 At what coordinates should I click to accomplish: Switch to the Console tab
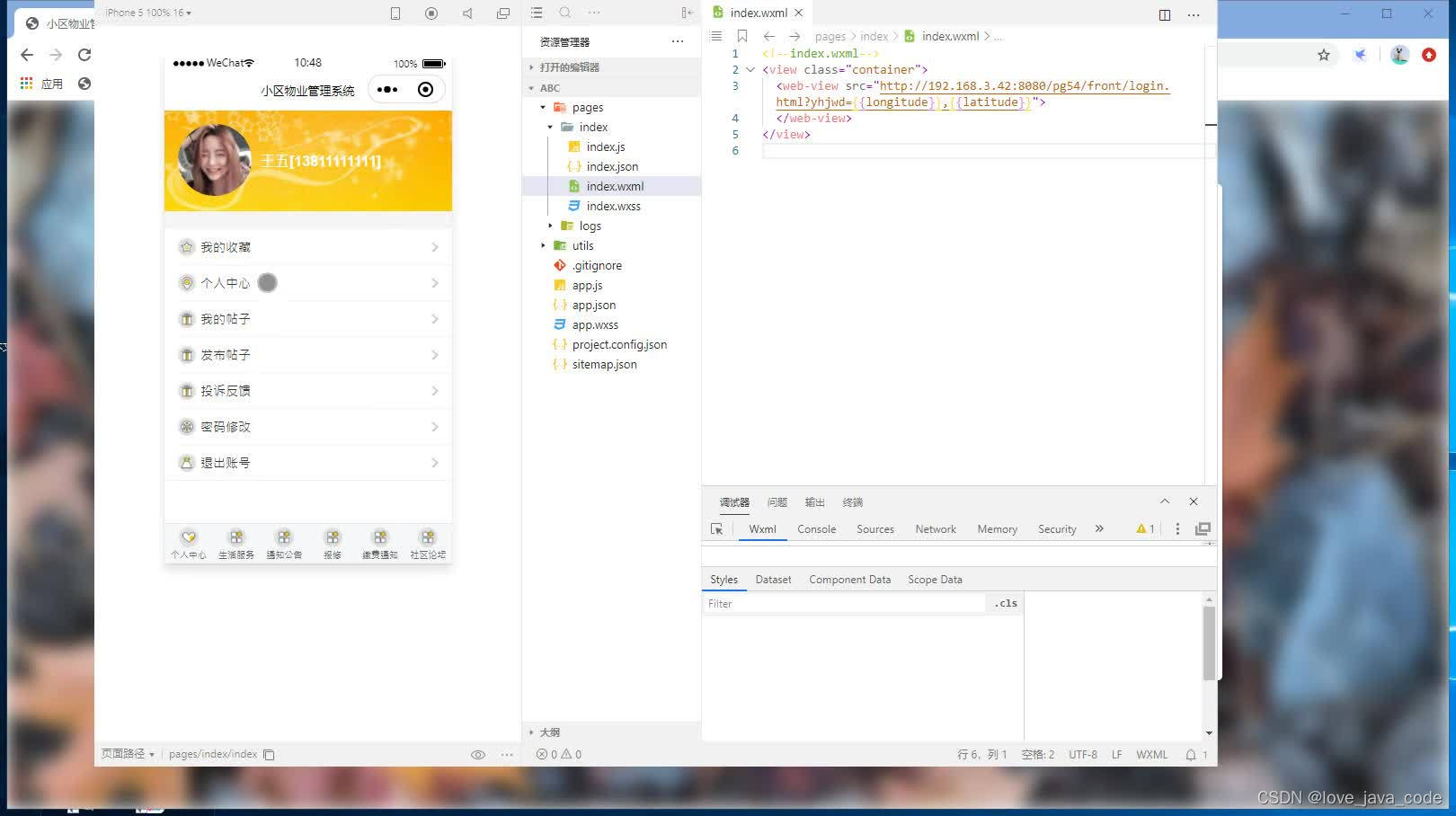tap(817, 529)
